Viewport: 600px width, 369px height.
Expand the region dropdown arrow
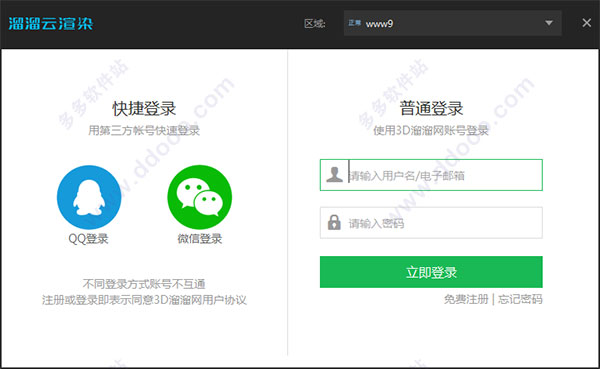coord(549,23)
